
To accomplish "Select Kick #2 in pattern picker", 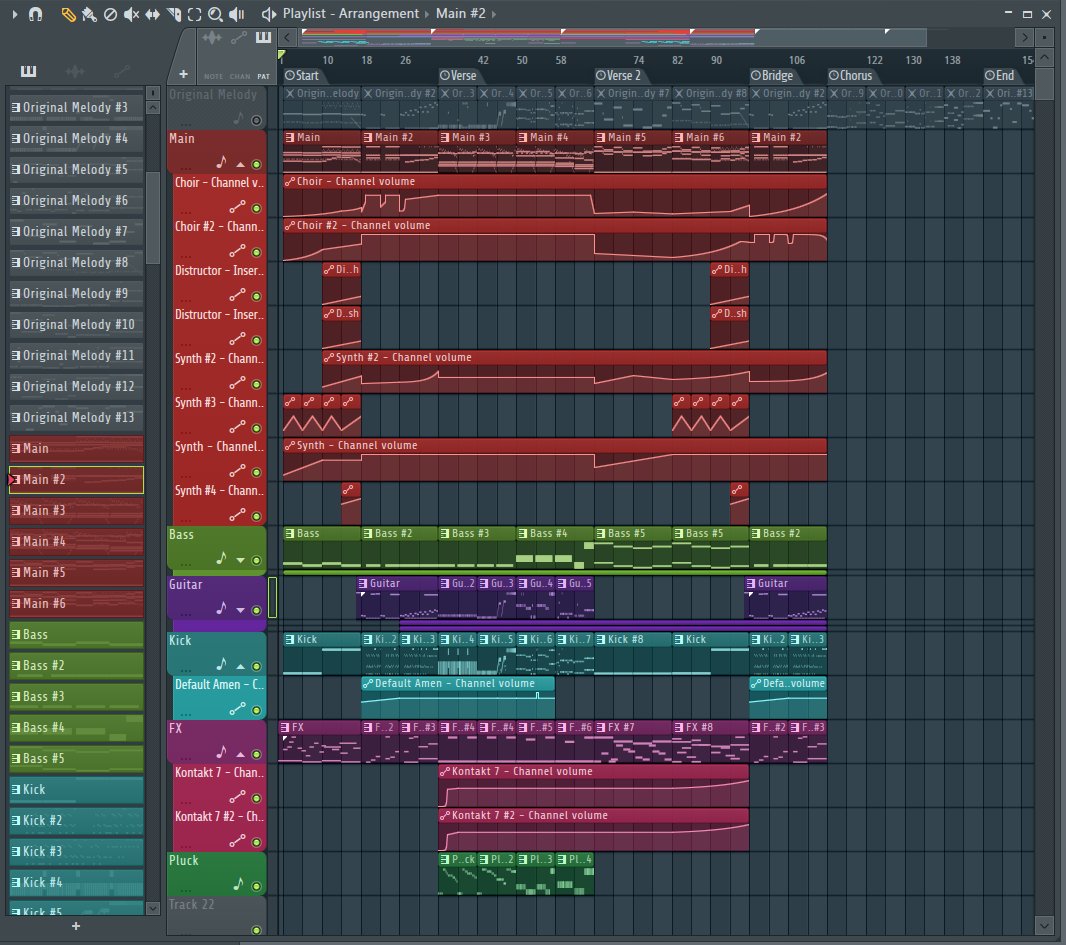I will coord(76,820).
